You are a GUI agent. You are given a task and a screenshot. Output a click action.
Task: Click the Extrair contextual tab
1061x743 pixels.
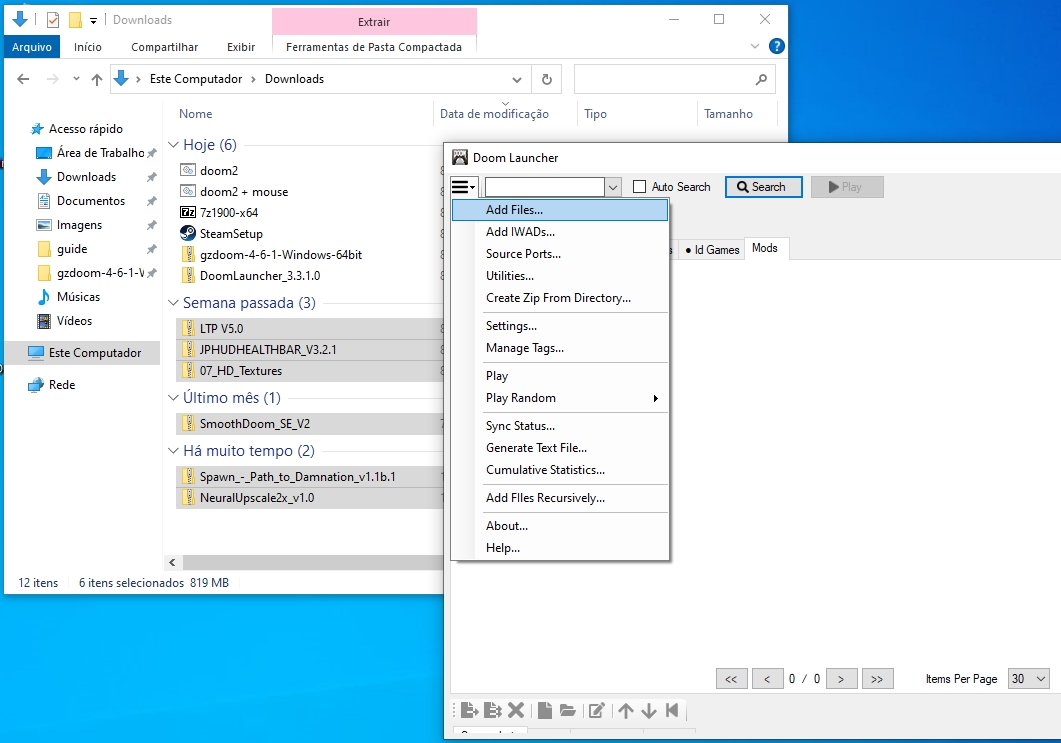374,22
